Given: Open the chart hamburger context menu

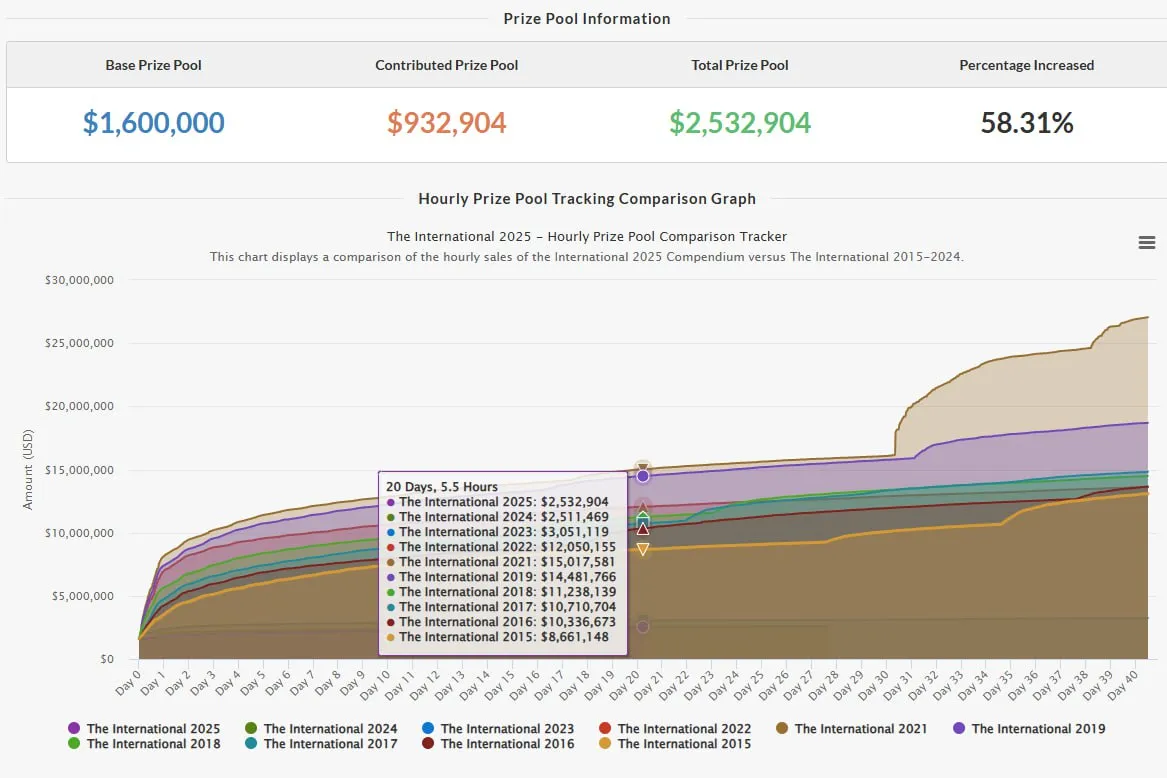Looking at the screenshot, I should point(1146,243).
